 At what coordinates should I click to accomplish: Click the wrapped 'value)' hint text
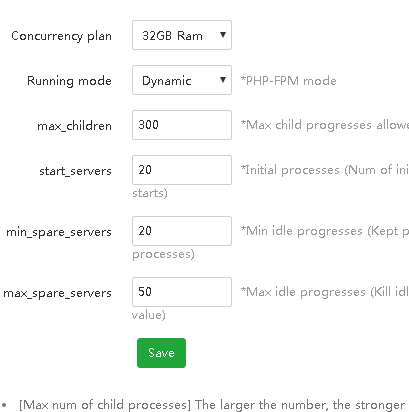(x=149, y=315)
